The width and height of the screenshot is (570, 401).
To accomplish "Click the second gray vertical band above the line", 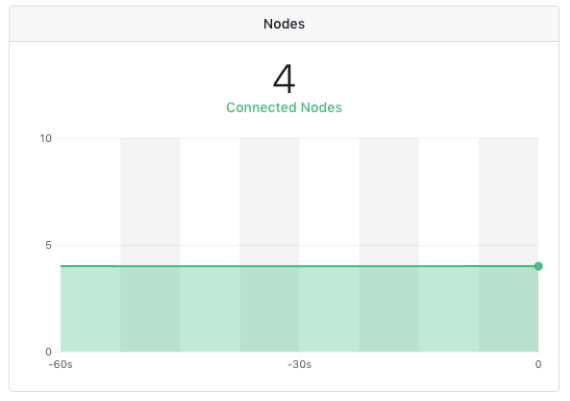I will (269, 201).
